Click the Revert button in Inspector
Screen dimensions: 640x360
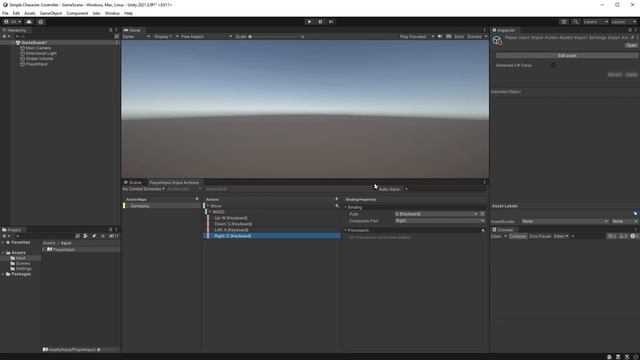[x=615, y=75]
